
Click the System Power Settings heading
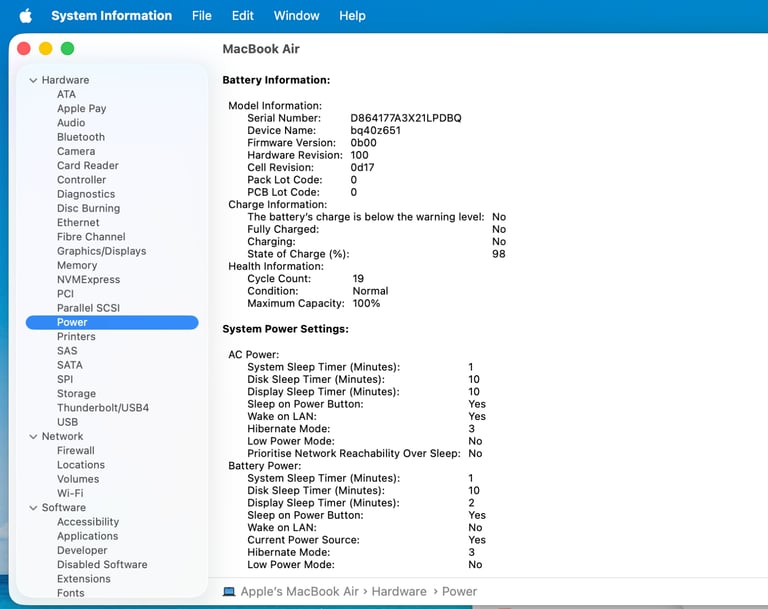click(x=286, y=329)
